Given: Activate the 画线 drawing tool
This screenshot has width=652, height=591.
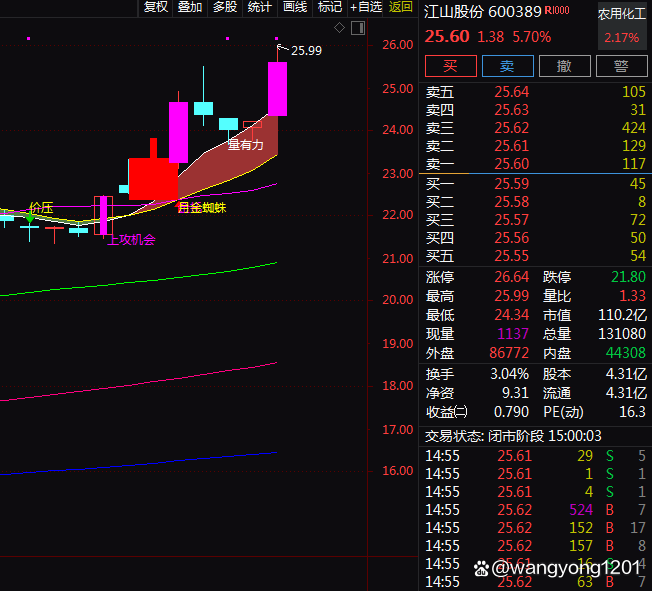Looking at the screenshot, I should click(x=295, y=7).
